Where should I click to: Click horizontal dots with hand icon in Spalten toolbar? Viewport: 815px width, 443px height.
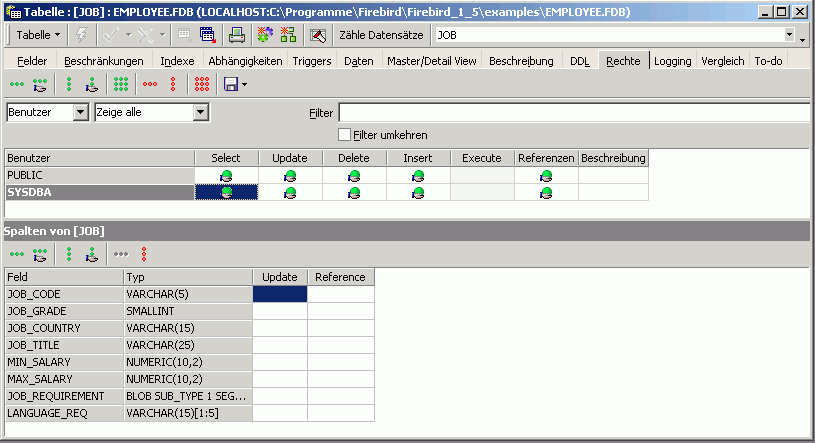point(40,254)
